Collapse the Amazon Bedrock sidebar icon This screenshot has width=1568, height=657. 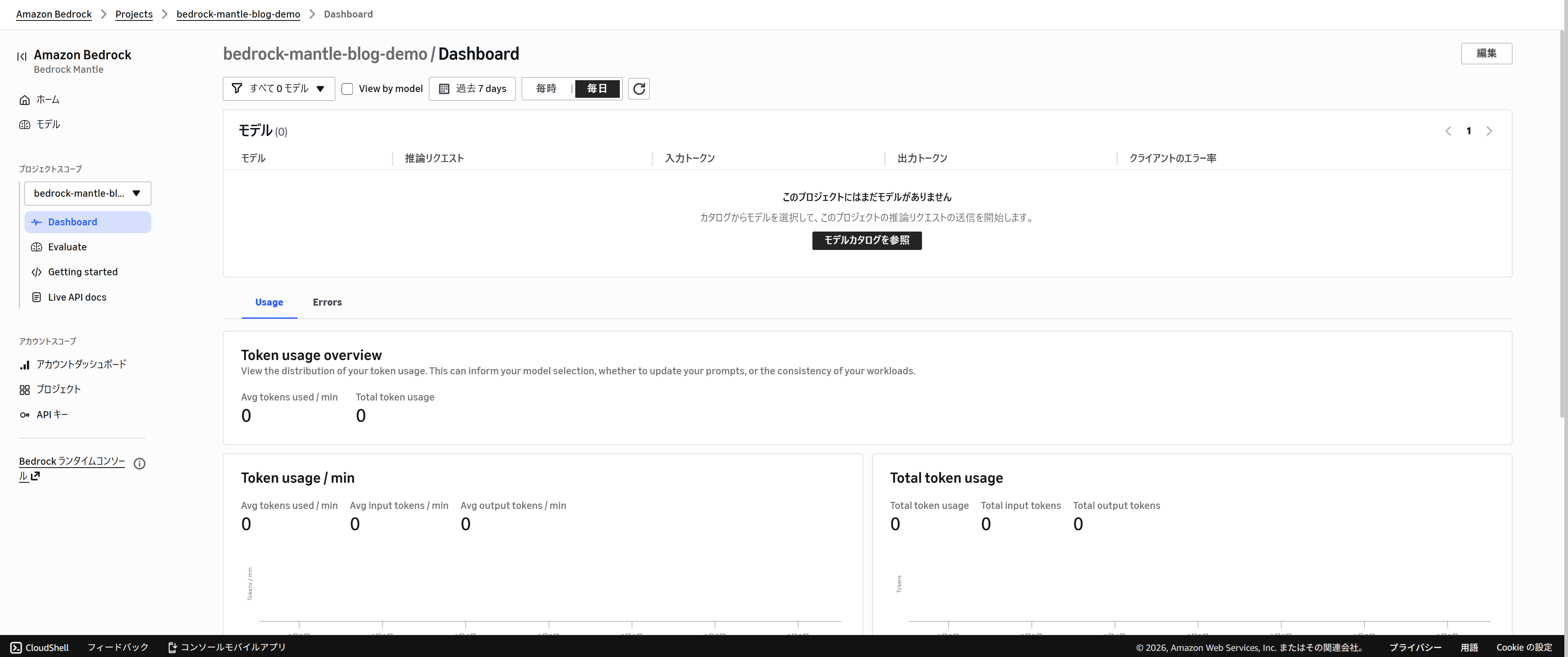(22, 56)
